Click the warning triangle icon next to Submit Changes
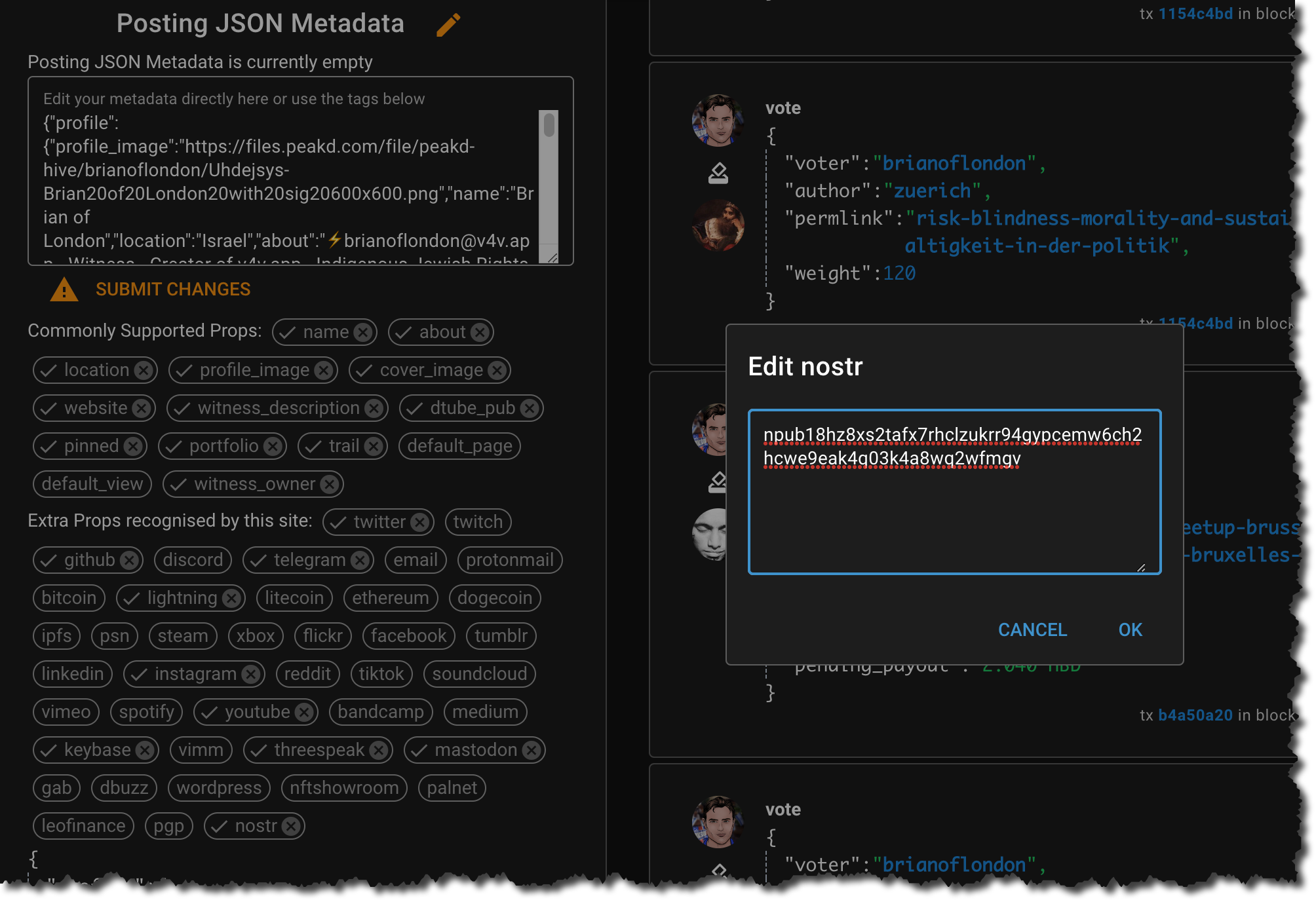 click(x=64, y=290)
